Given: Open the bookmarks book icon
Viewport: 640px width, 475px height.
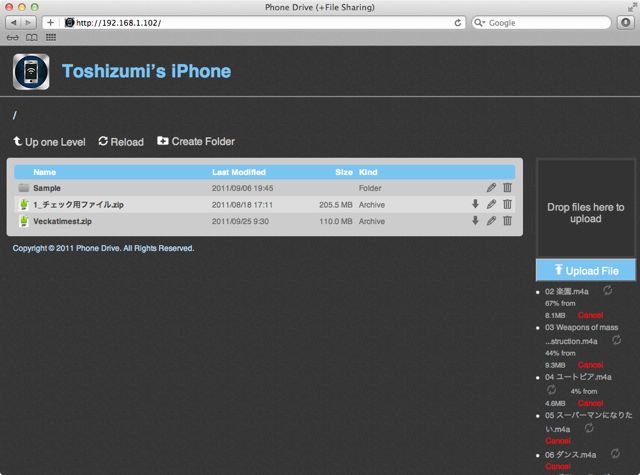Looking at the screenshot, I should pyautogui.click(x=32, y=38).
